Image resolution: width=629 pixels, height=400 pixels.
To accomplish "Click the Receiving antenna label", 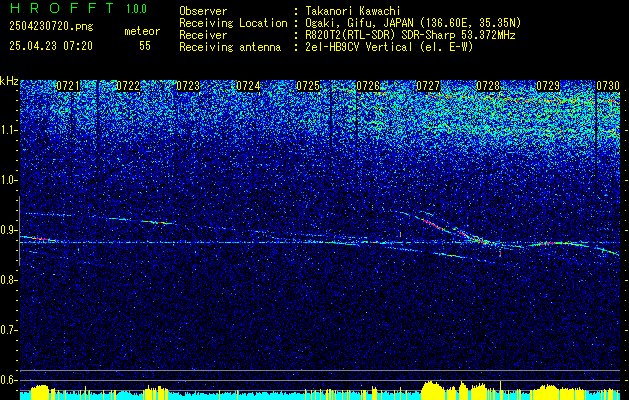I will click(x=230, y=47).
